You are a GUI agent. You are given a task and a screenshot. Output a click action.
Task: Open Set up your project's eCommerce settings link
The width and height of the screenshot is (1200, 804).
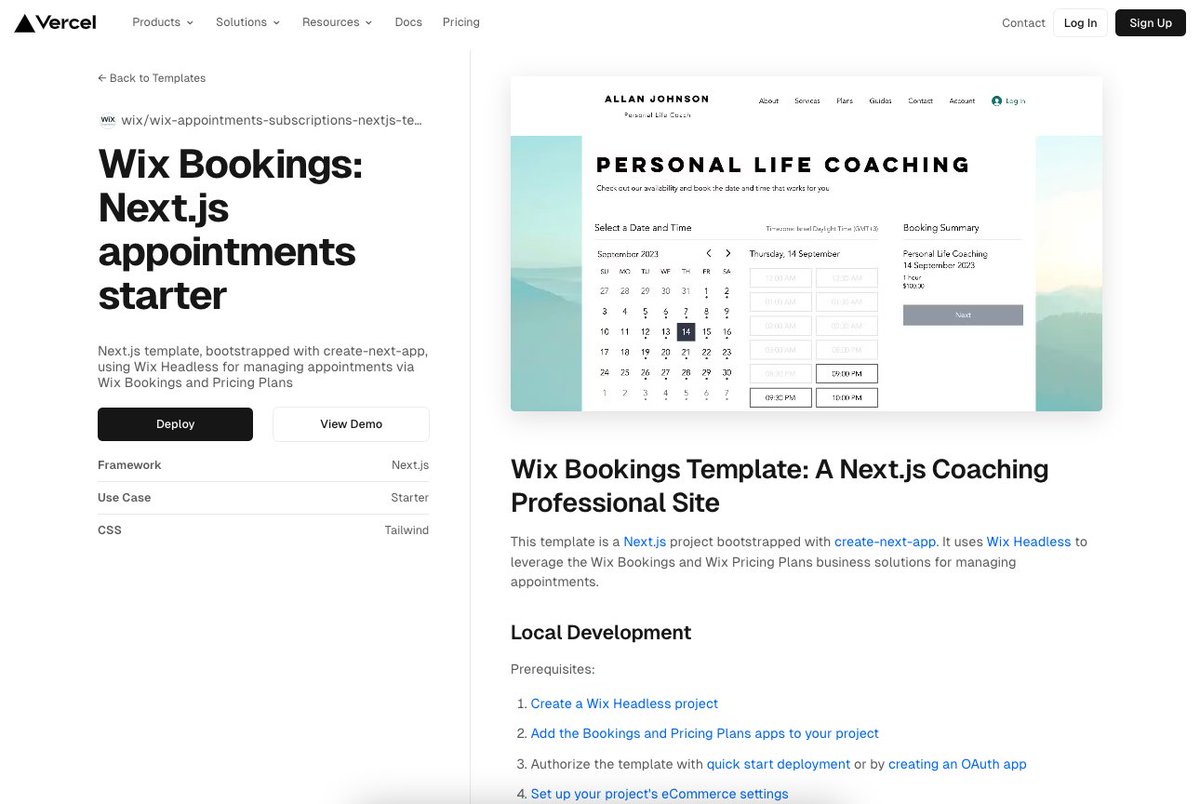[659, 794]
